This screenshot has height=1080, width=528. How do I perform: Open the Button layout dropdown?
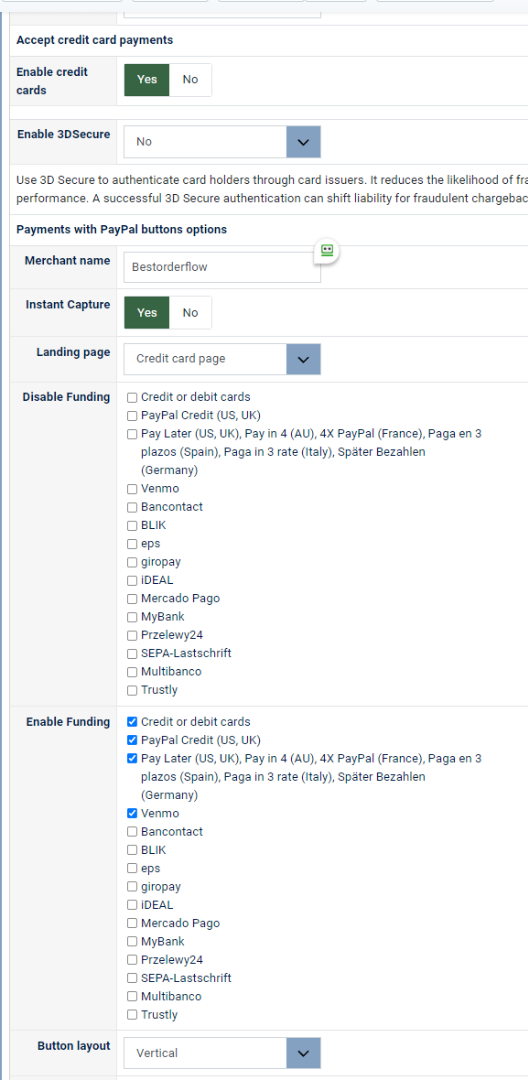pos(222,1053)
